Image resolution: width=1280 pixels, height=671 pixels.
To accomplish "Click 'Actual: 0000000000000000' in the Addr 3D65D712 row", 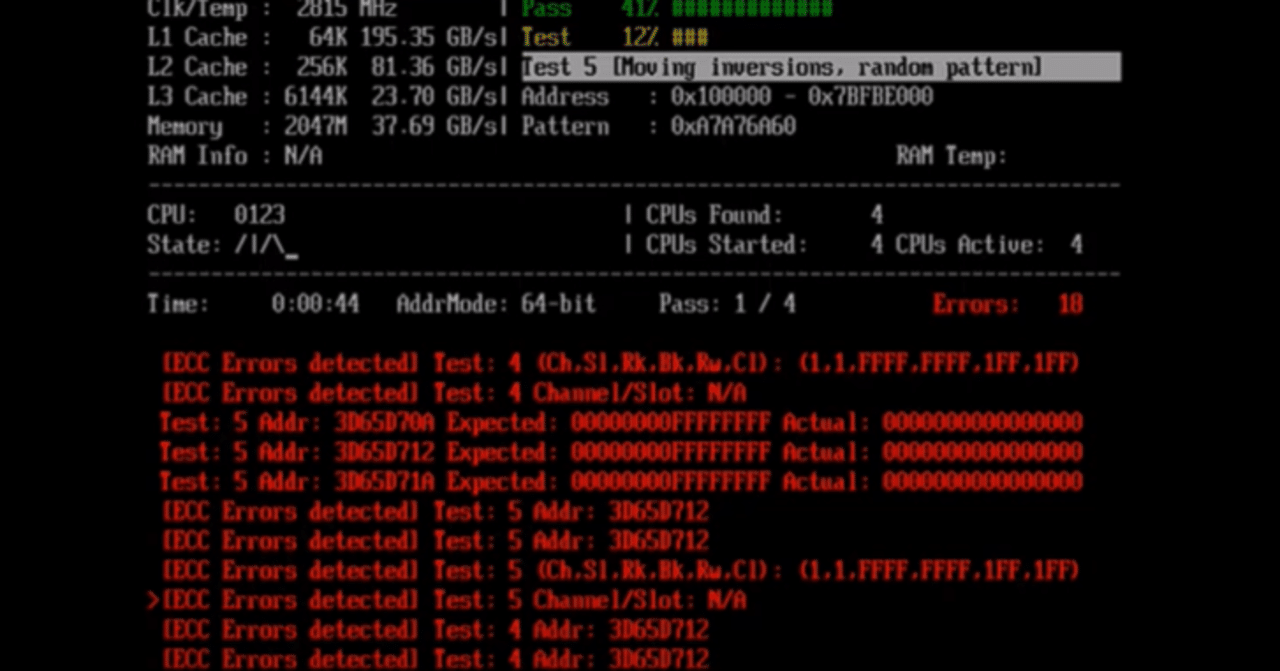I will 933,452.
